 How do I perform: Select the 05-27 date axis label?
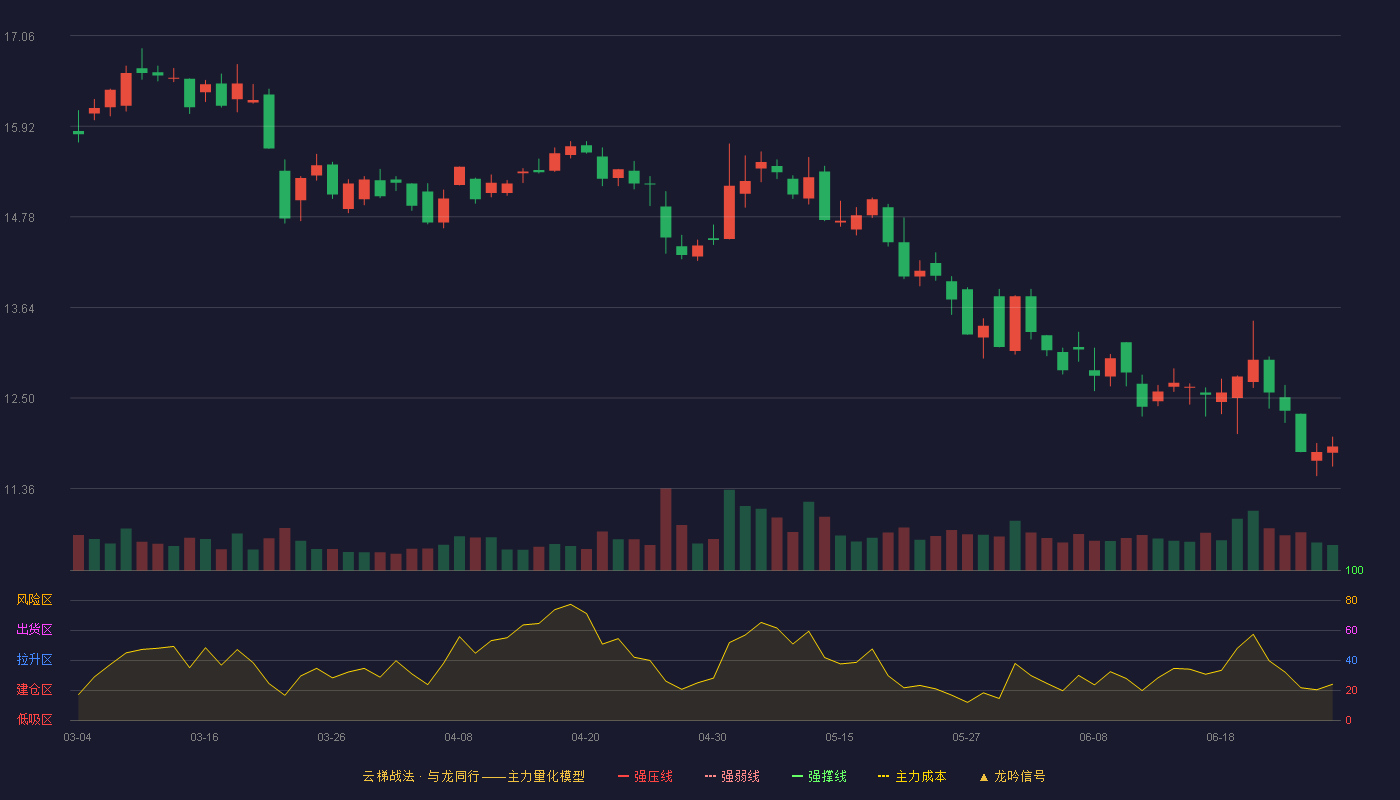[966, 737]
